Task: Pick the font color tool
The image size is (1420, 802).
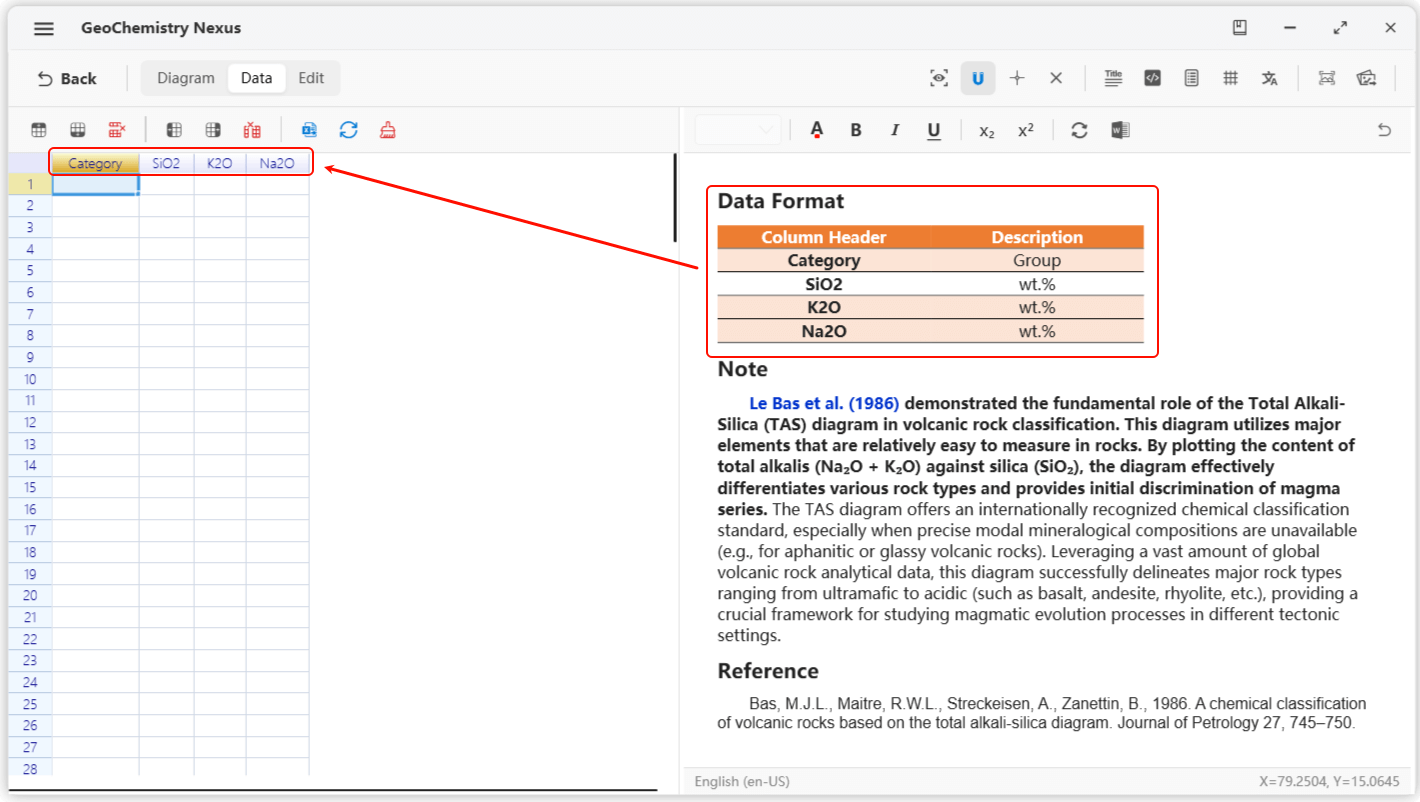Action: point(817,130)
